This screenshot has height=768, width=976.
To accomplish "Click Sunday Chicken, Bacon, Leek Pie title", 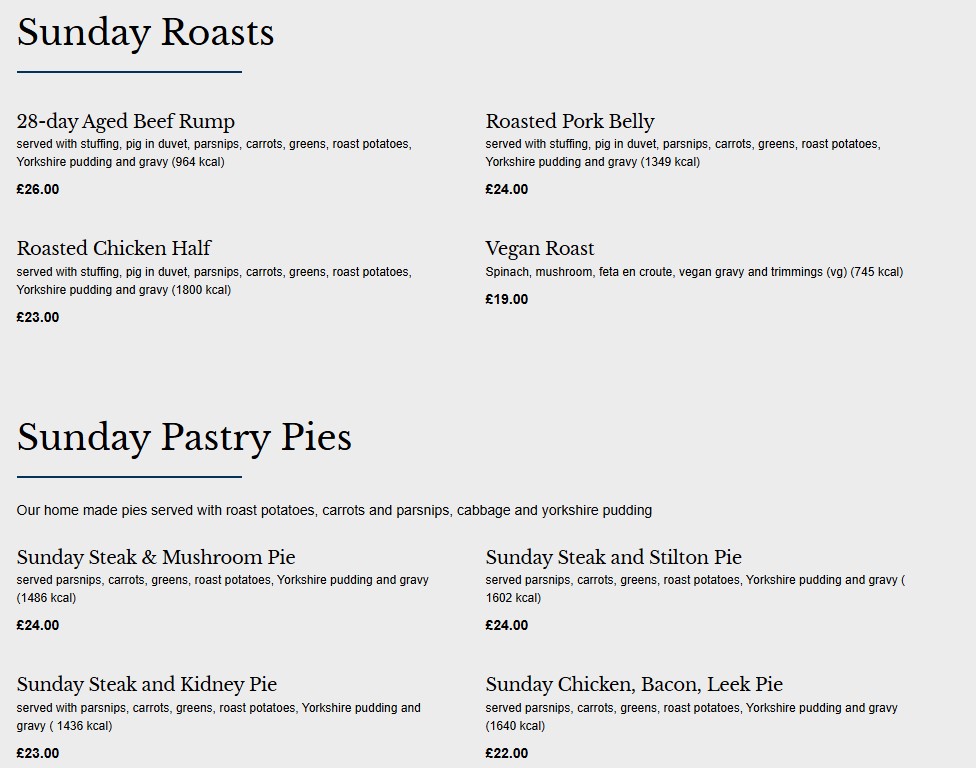I will point(634,684).
